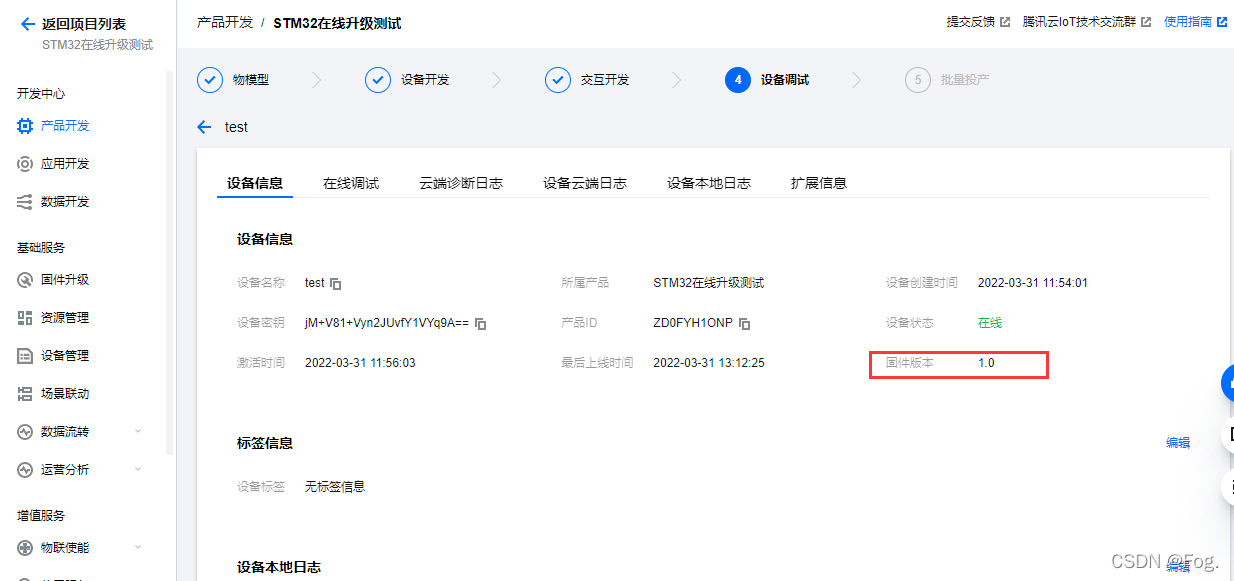Open 固件升级 in the sidebar
Screen dimensions: 1234x581
tap(54, 280)
